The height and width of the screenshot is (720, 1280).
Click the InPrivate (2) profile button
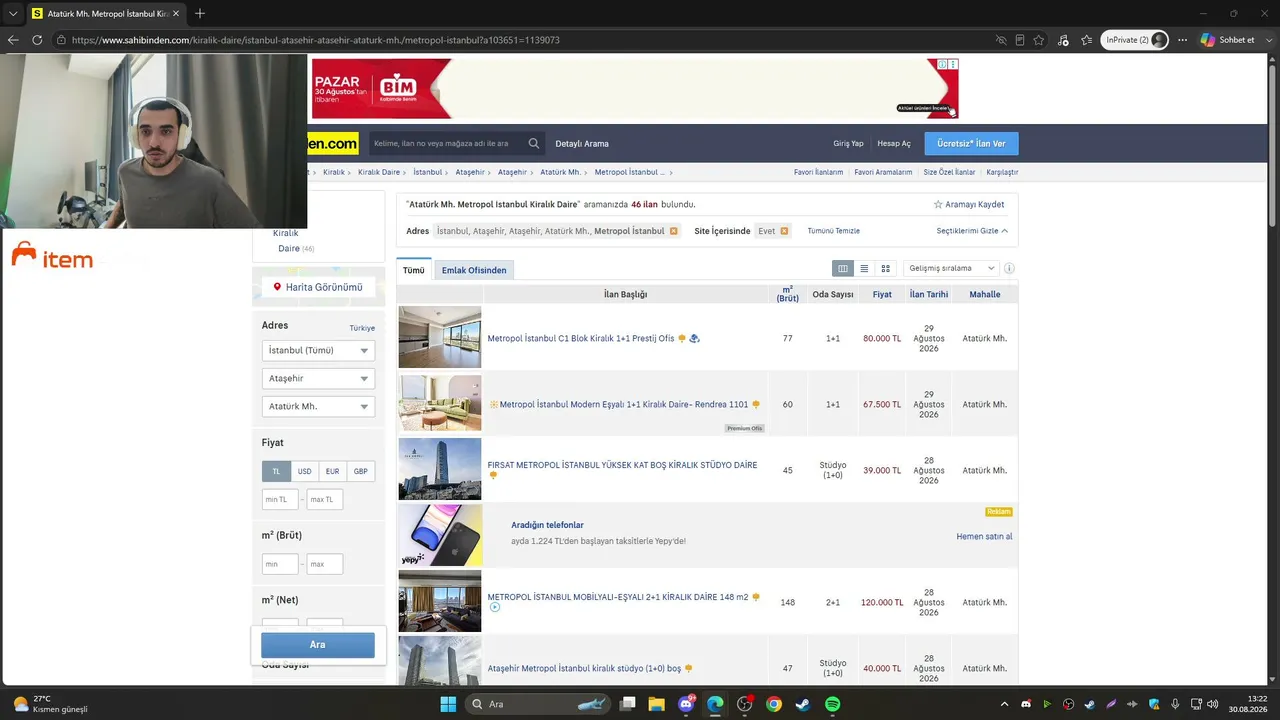pos(1135,40)
